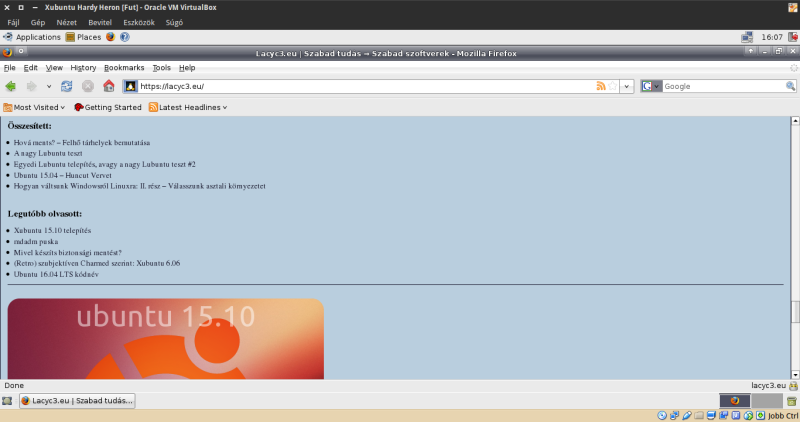Open 'Ubuntu 16.04 LTS kódnév' link

[x=56, y=275]
